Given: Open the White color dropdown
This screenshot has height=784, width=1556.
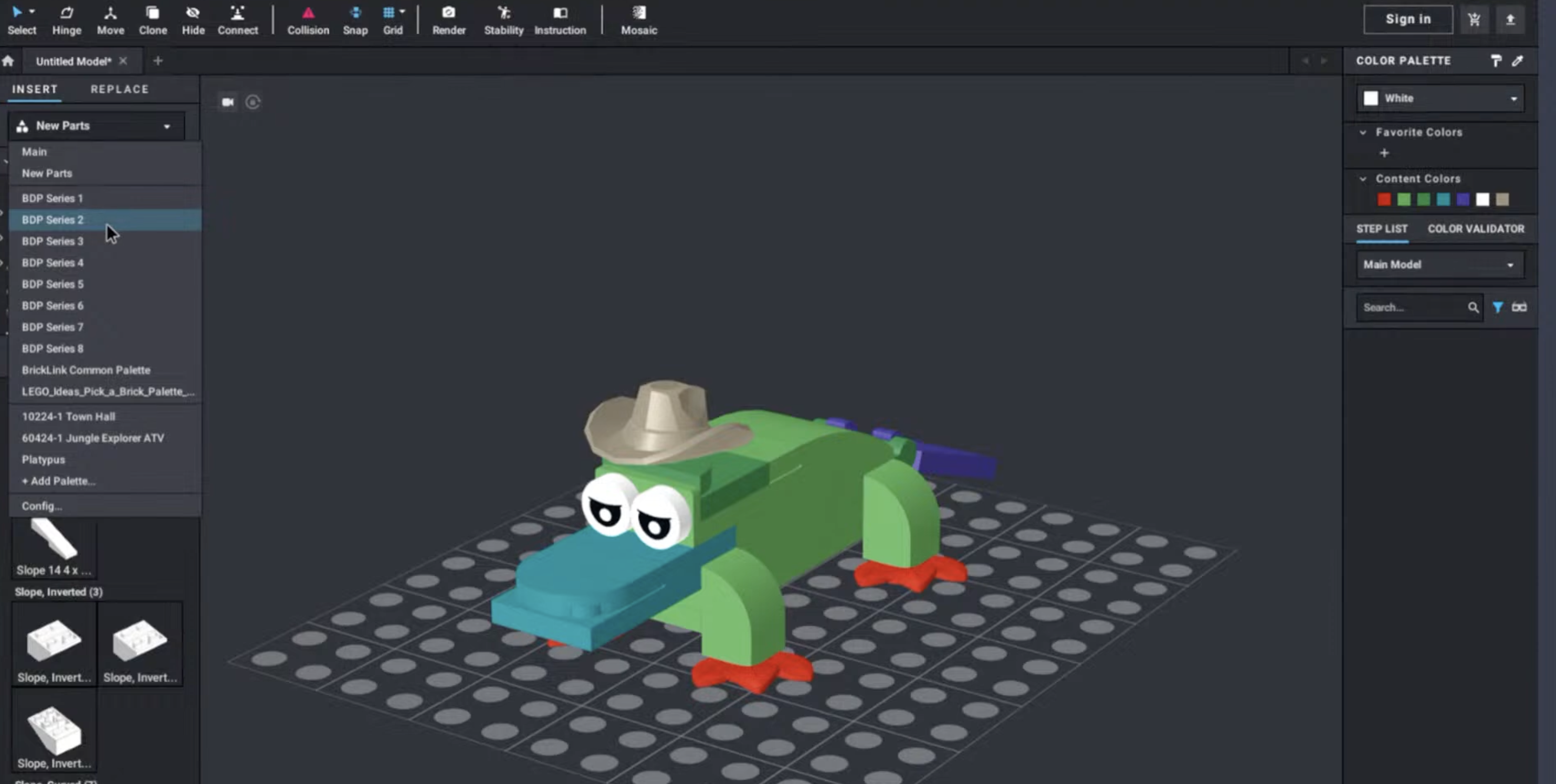Looking at the screenshot, I should (x=1440, y=99).
